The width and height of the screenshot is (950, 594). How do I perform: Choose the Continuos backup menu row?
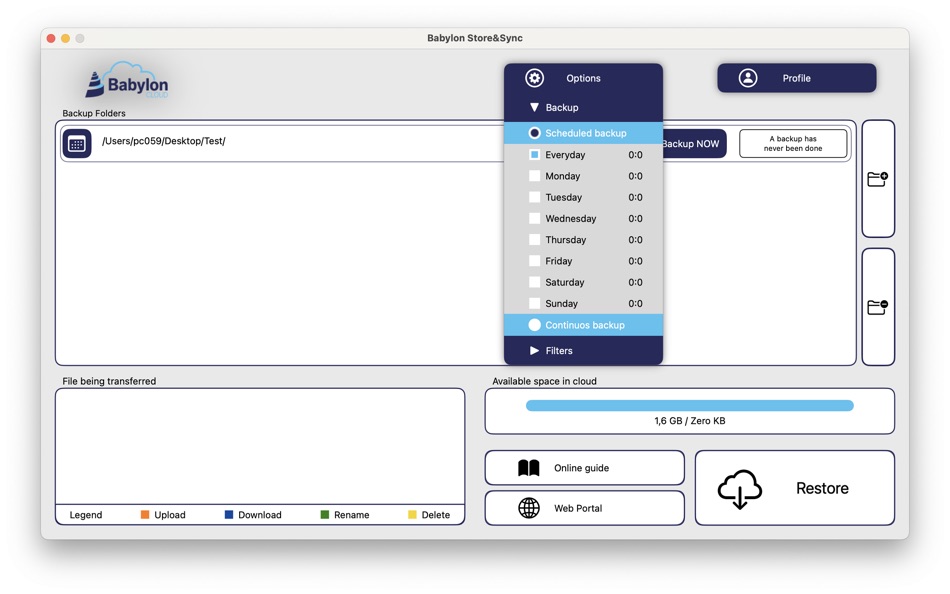(583, 325)
